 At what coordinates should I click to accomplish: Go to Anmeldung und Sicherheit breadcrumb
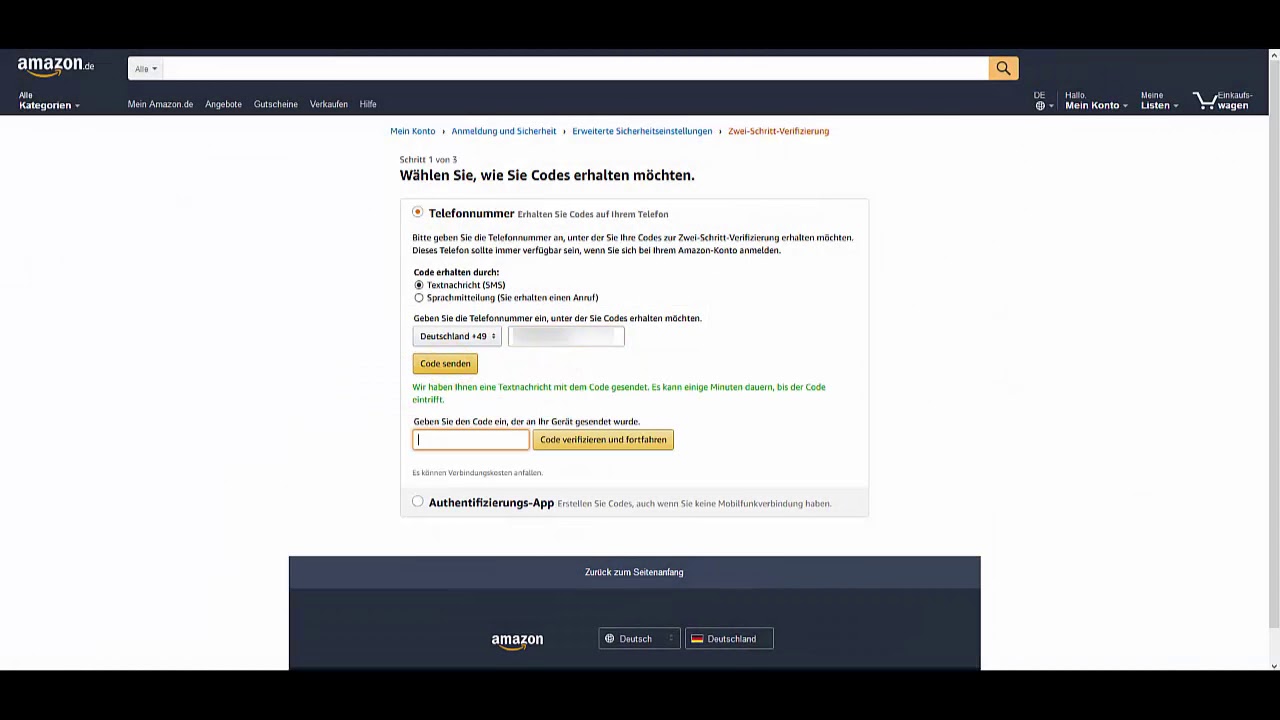pyautogui.click(x=503, y=131)
